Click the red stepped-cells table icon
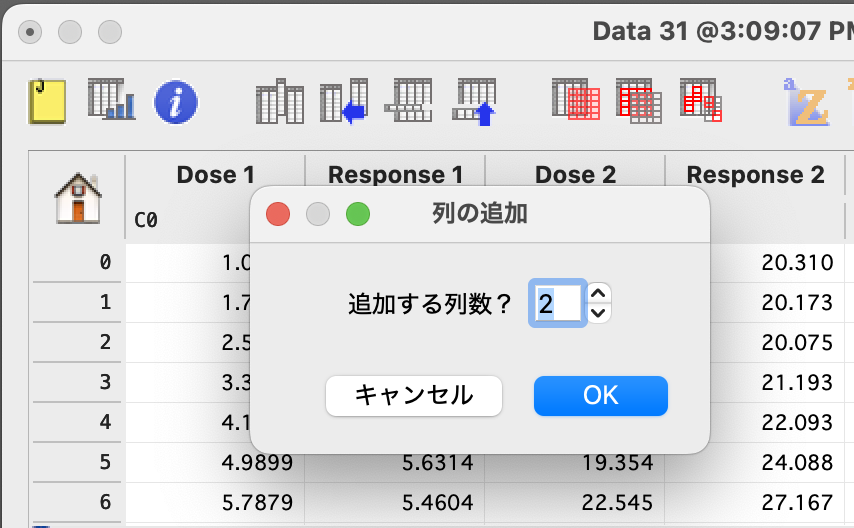 (x=702, y=101)
